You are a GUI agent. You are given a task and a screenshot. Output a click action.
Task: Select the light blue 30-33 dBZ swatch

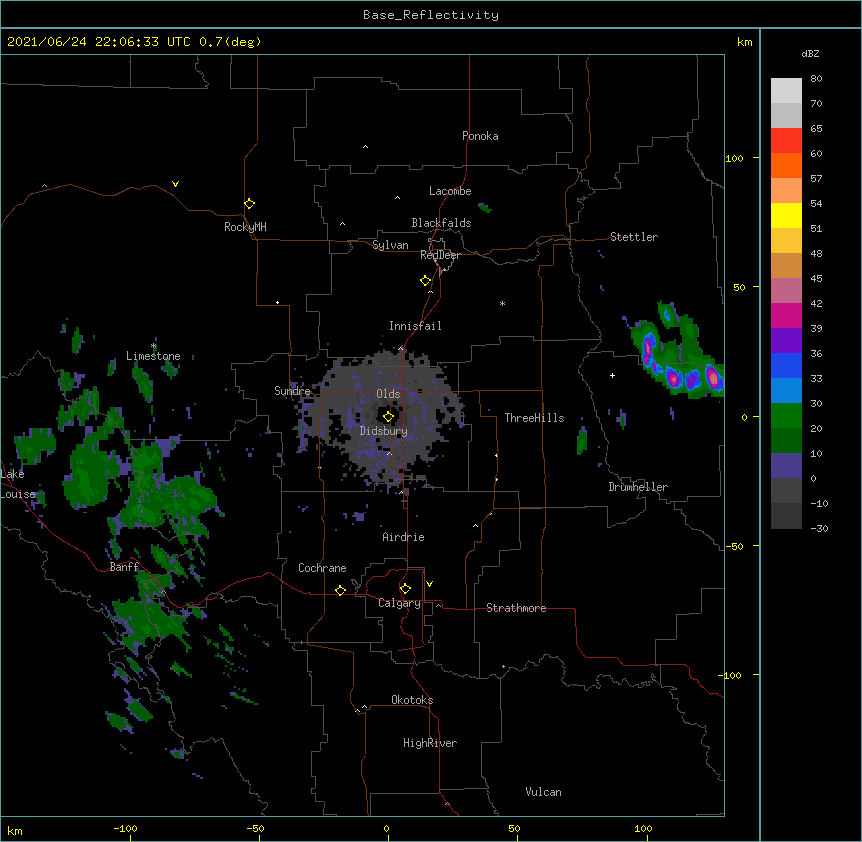[786, 391]
